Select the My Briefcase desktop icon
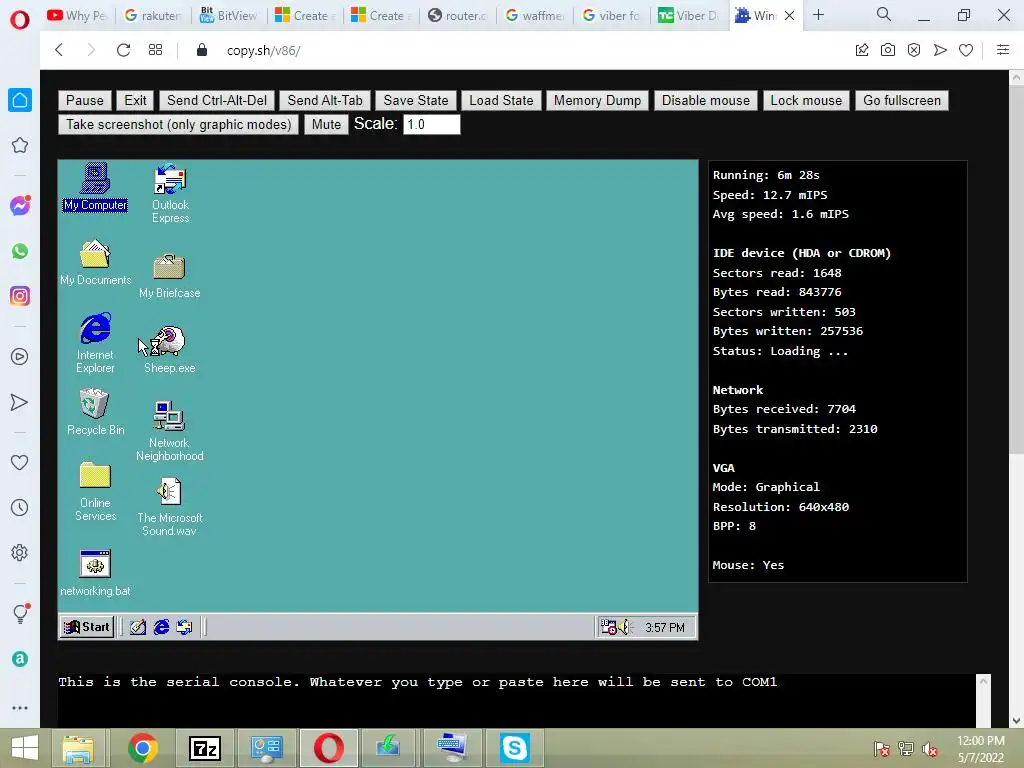The height and width of the screenshot is (768, 1024). [x=169, y=276]
